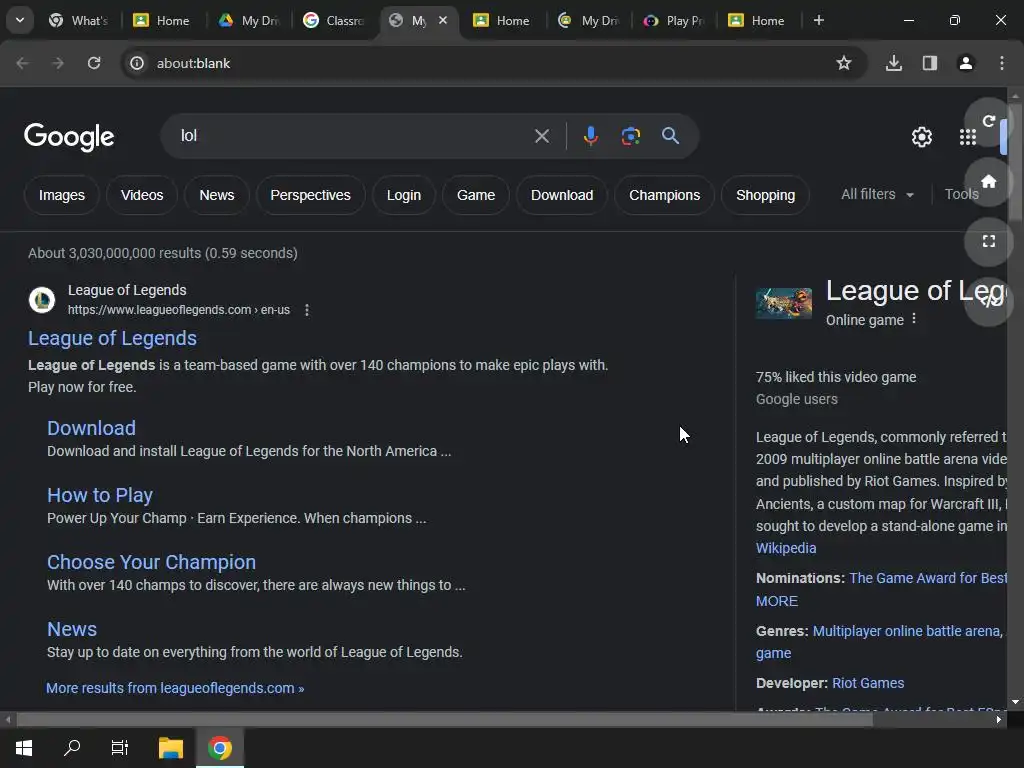The height and width of the screenshot is (768, 1024).
Task: Click League of Legends knowledge panel thumbnail
Action: point(784,304)
